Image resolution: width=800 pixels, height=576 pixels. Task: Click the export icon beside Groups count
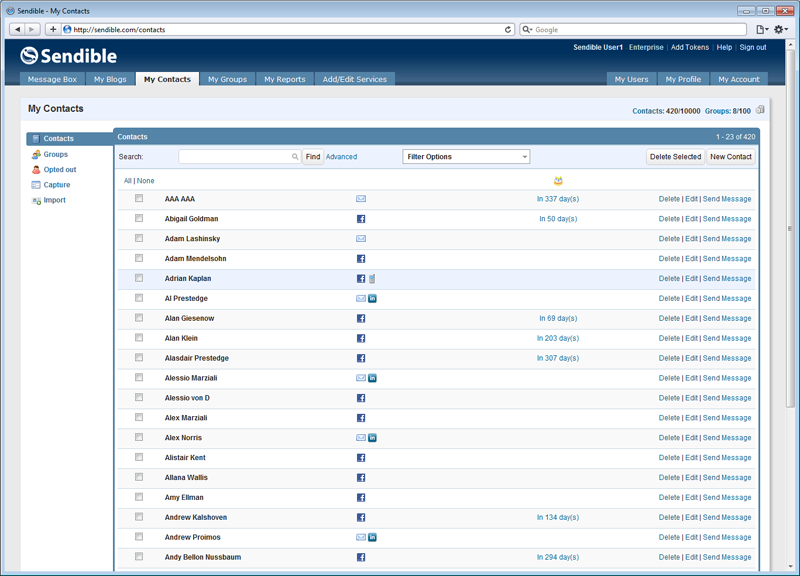(x=760, y=110)
